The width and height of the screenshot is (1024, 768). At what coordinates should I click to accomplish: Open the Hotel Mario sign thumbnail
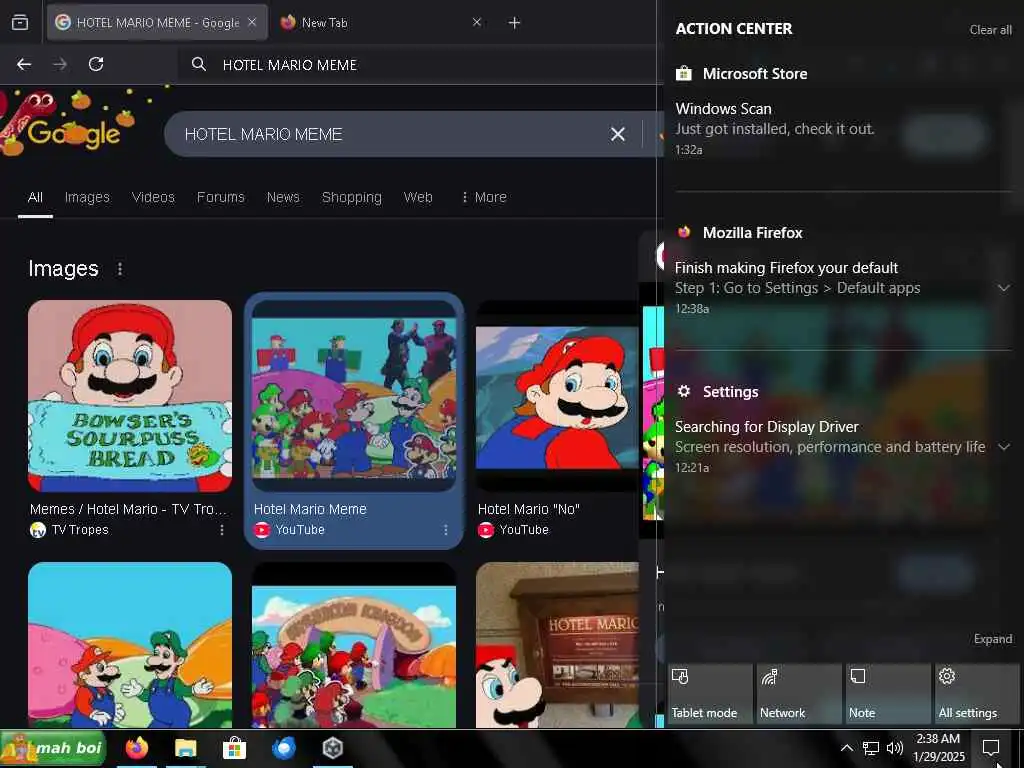coord(557,645)
